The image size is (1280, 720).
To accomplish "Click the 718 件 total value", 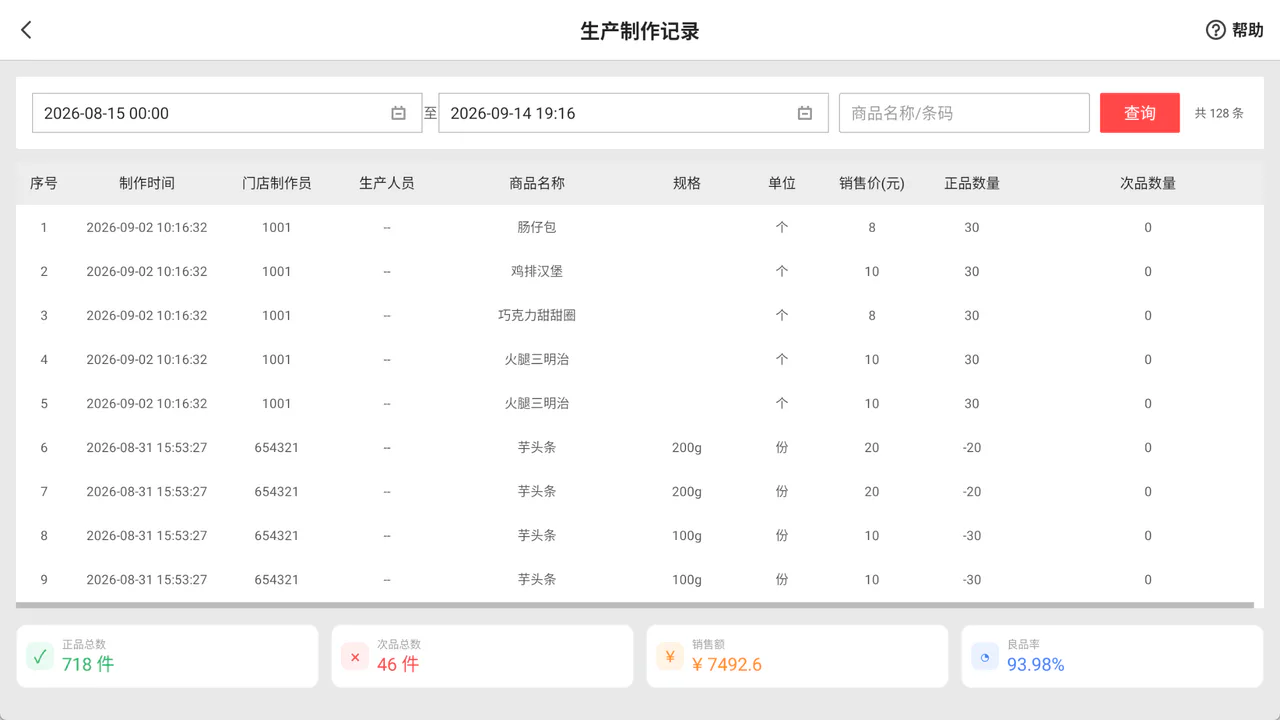I will coord(88,664).
